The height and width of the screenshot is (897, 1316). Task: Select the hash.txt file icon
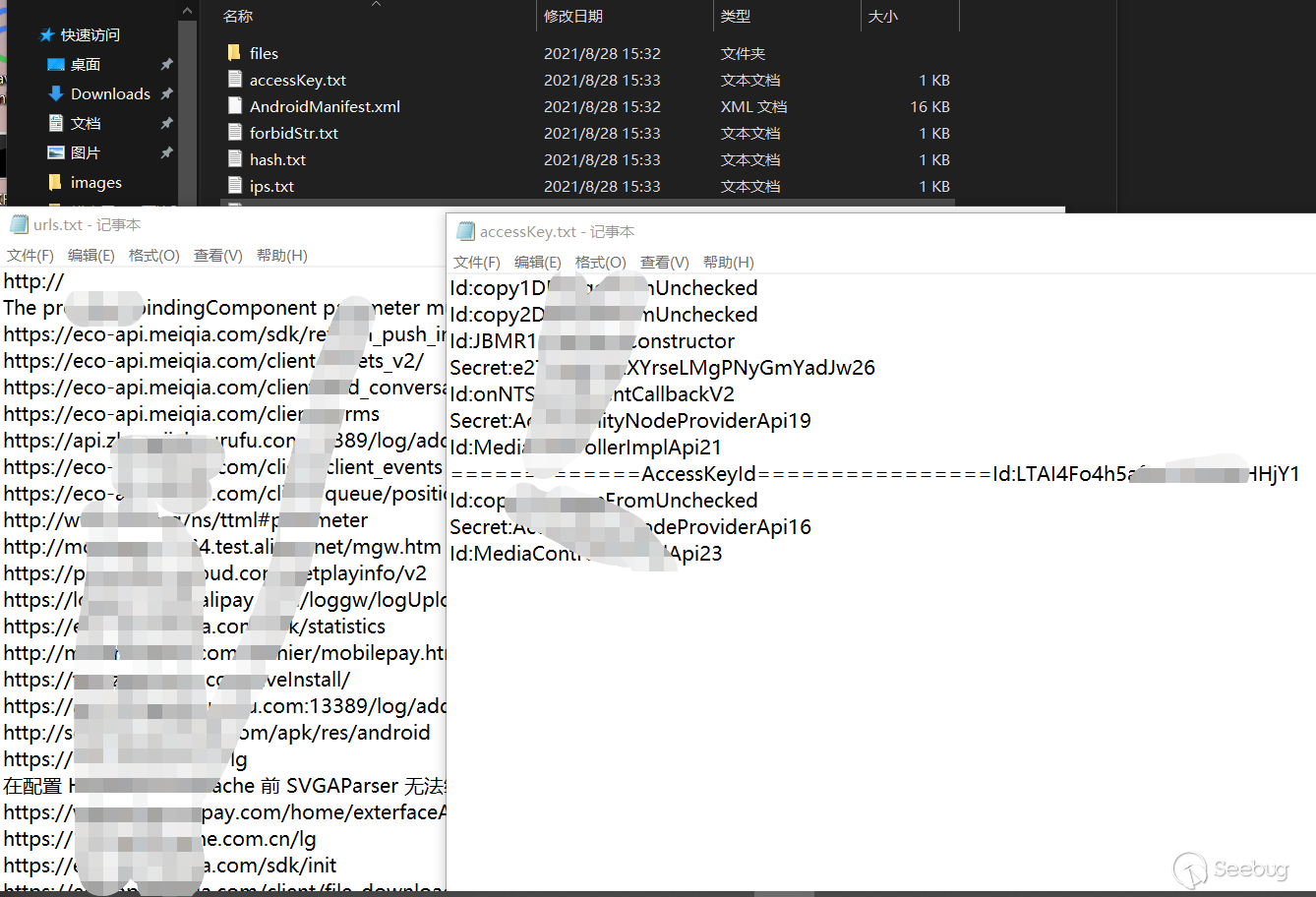(x=234, y=159)
